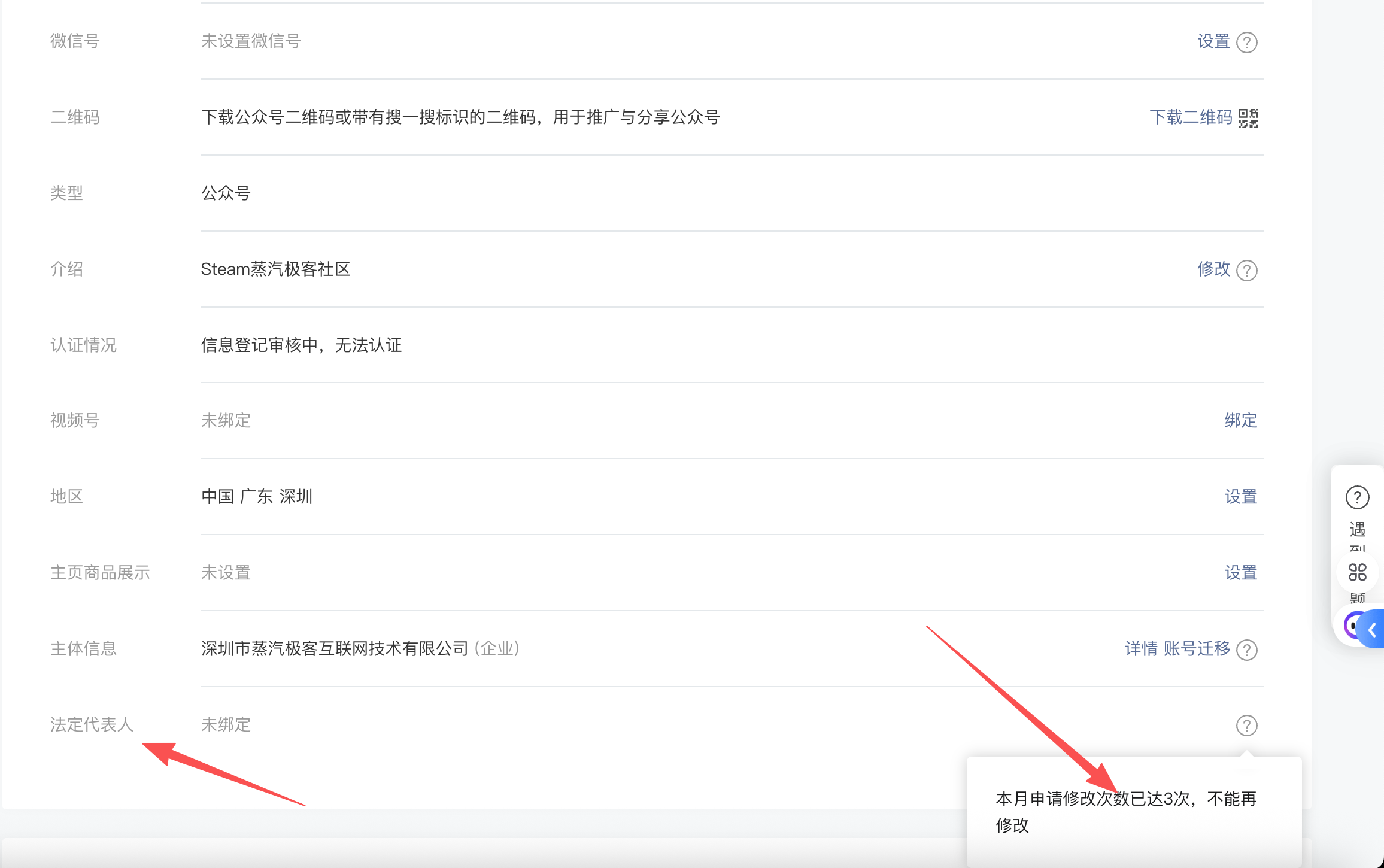This screenshot has width=1384, height=868.
Task: Click the company name 深圳市蒸汽极客互联网技术有限公司
Action: (334, 649)
